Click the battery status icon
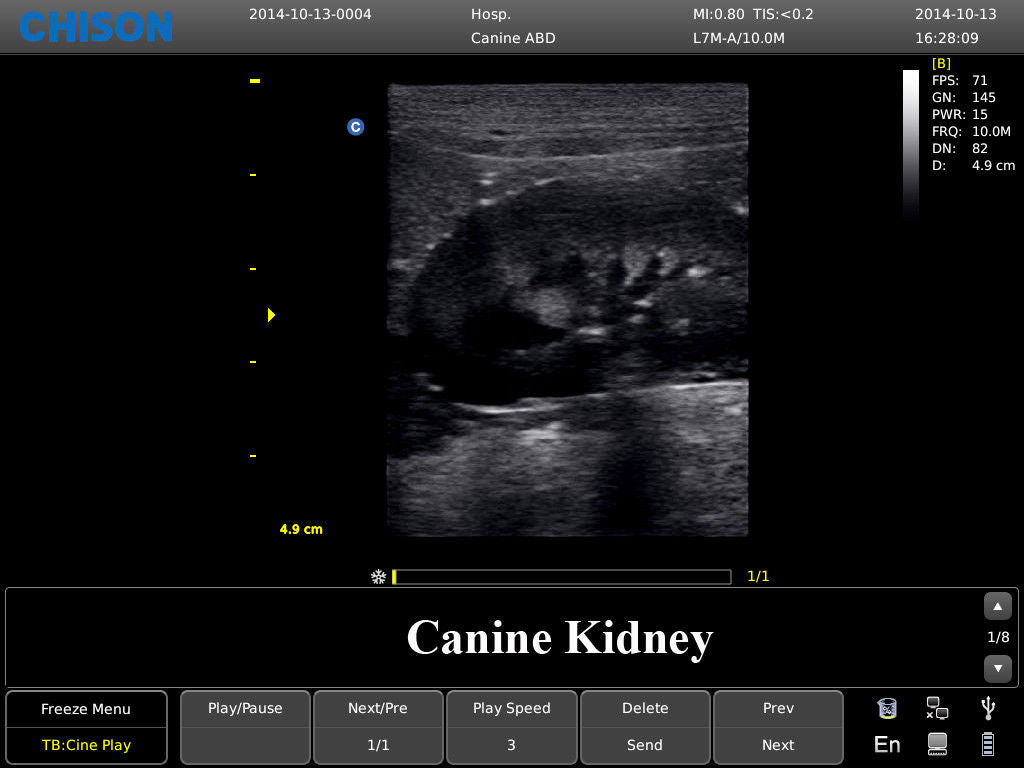Viewport: 1024px width, 768px height. point(987,744)
